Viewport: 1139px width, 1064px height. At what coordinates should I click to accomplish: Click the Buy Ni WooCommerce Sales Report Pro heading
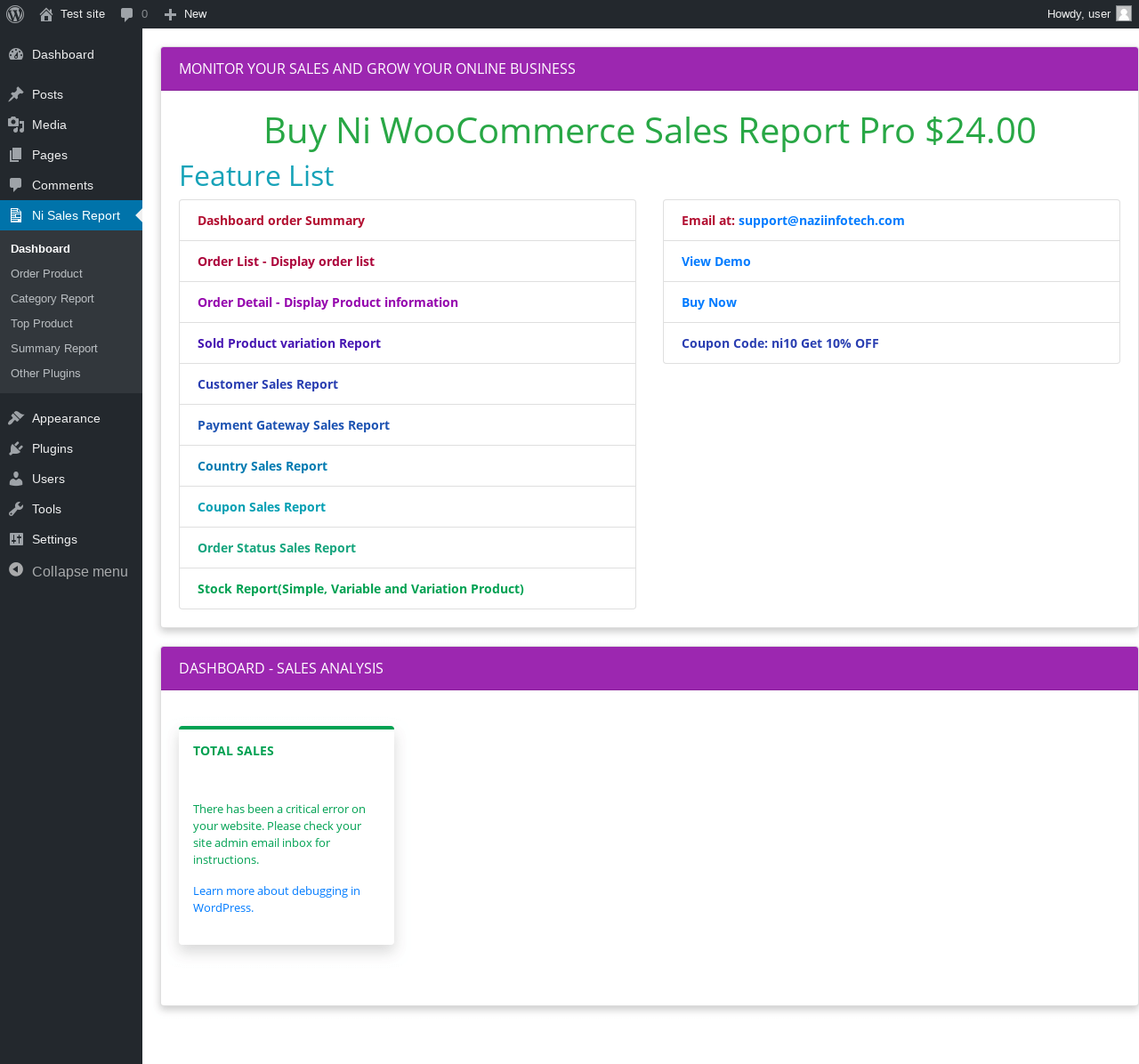click(x=650, y=131)
